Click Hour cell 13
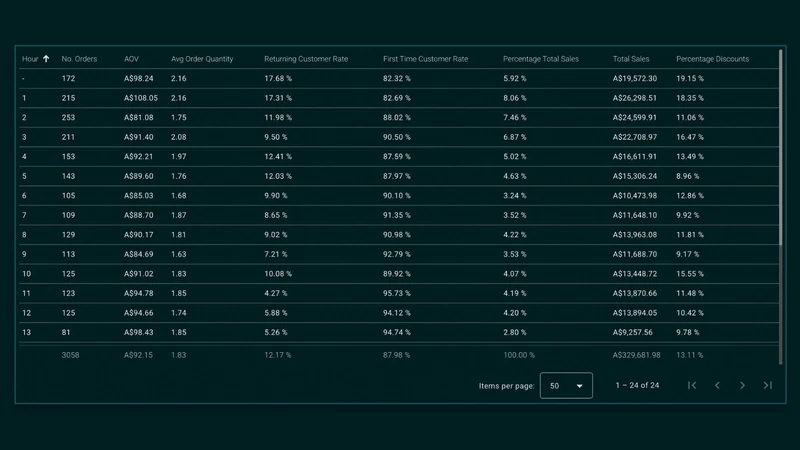The width and height of the screenshot is (800, 450). coord(27,332)
